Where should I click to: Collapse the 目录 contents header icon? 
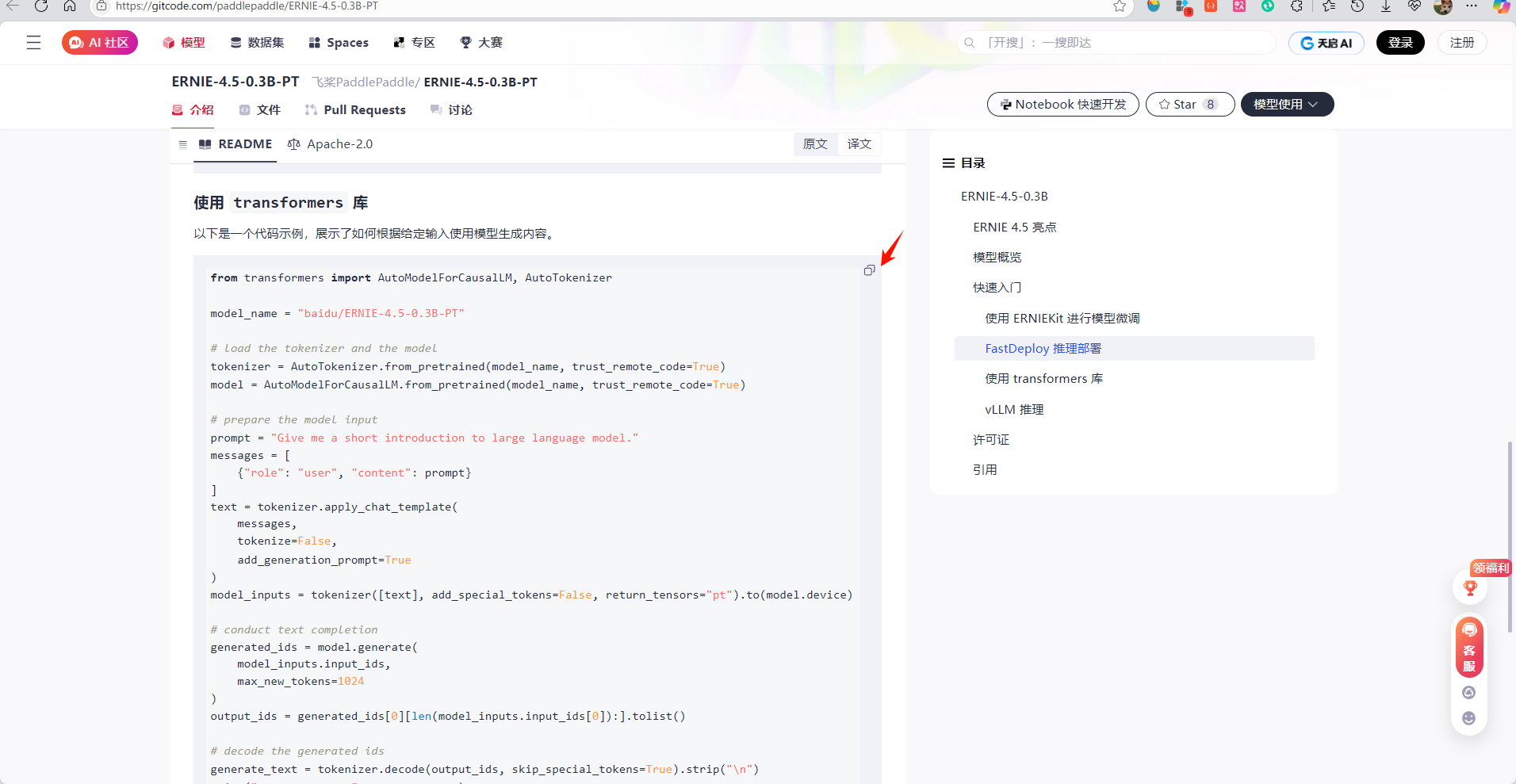click(x=948, y=163)
